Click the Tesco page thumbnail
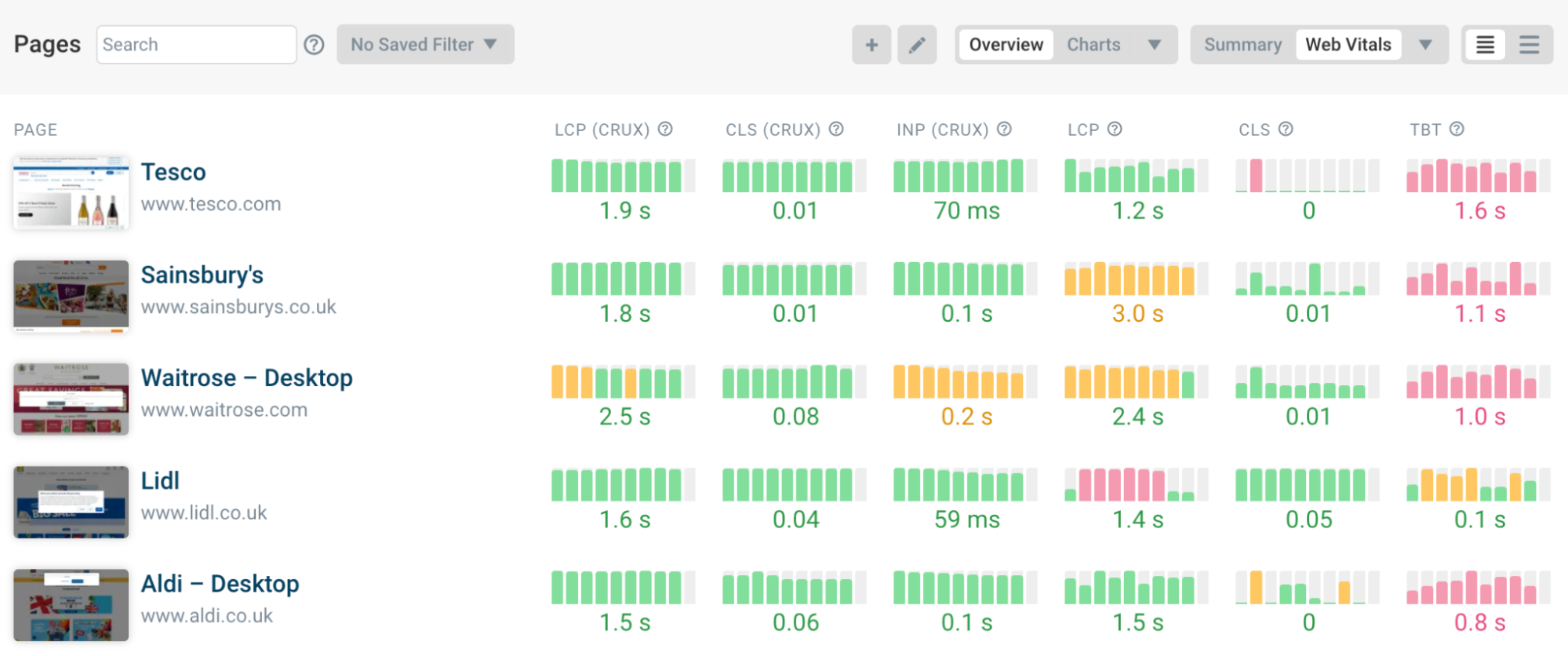This screenshot has height=656, width=1568. [71, 192]
